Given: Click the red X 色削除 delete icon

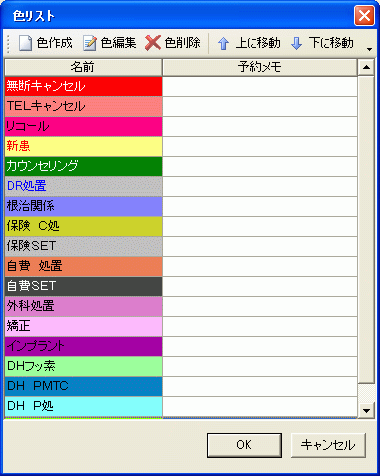Looking at the screenshot, I should click(x=153, y=43).
